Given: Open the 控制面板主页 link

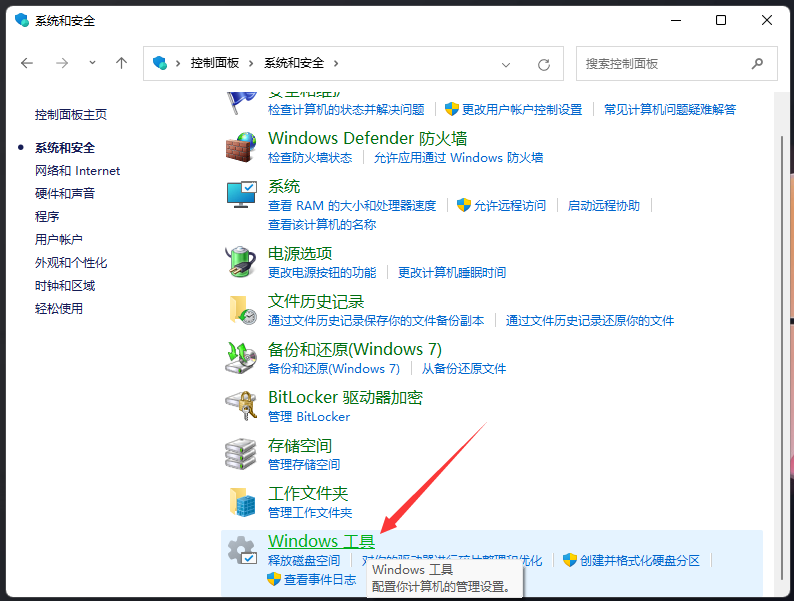Looking at the screenshot, I should (x=71, y=115).
